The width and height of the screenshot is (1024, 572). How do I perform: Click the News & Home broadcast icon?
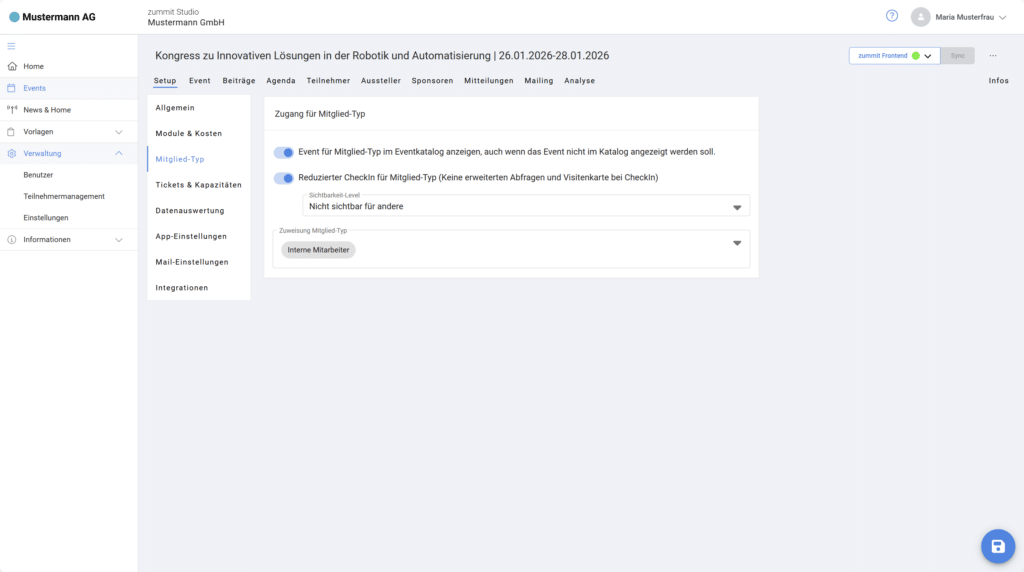12,110
